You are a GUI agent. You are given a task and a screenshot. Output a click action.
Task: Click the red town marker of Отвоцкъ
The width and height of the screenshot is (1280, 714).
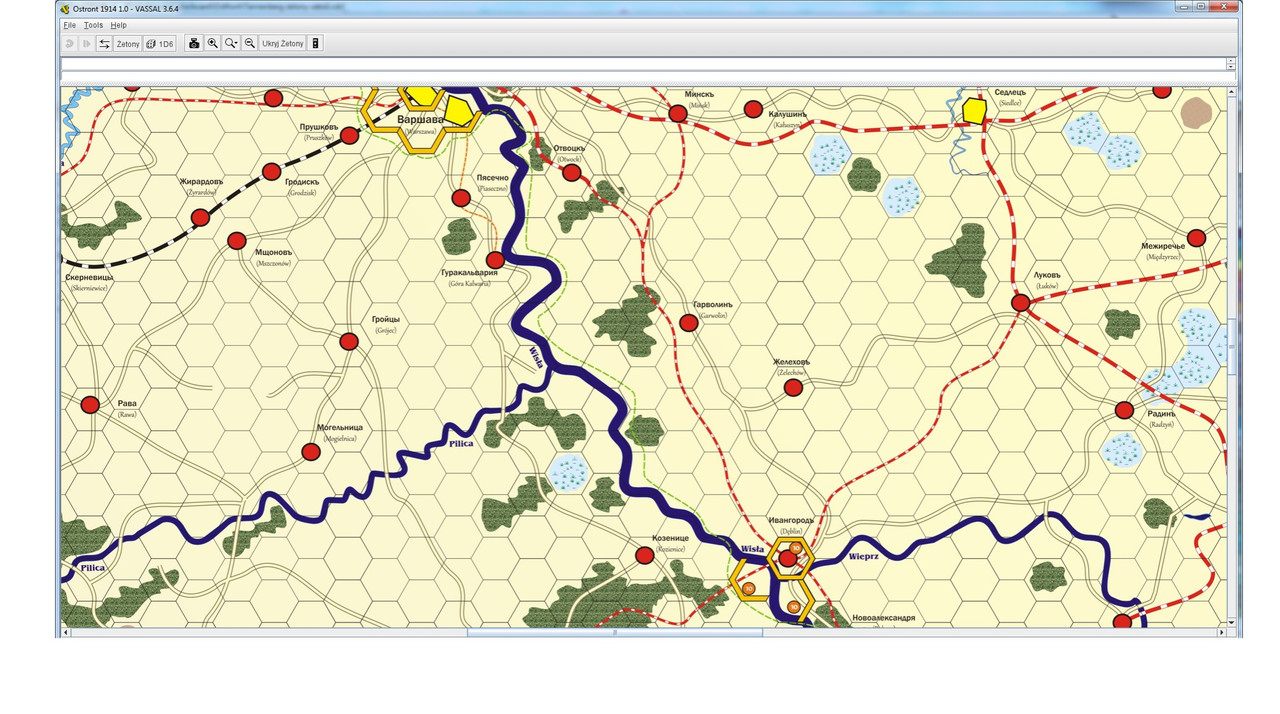pyautogui.click(x=571, y=173)
